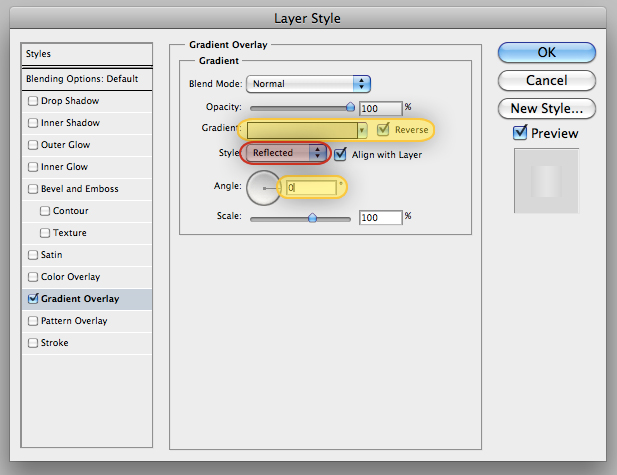Click the angle dial control
Viewport: 617px width, 475px height.
tap(263, 188)
